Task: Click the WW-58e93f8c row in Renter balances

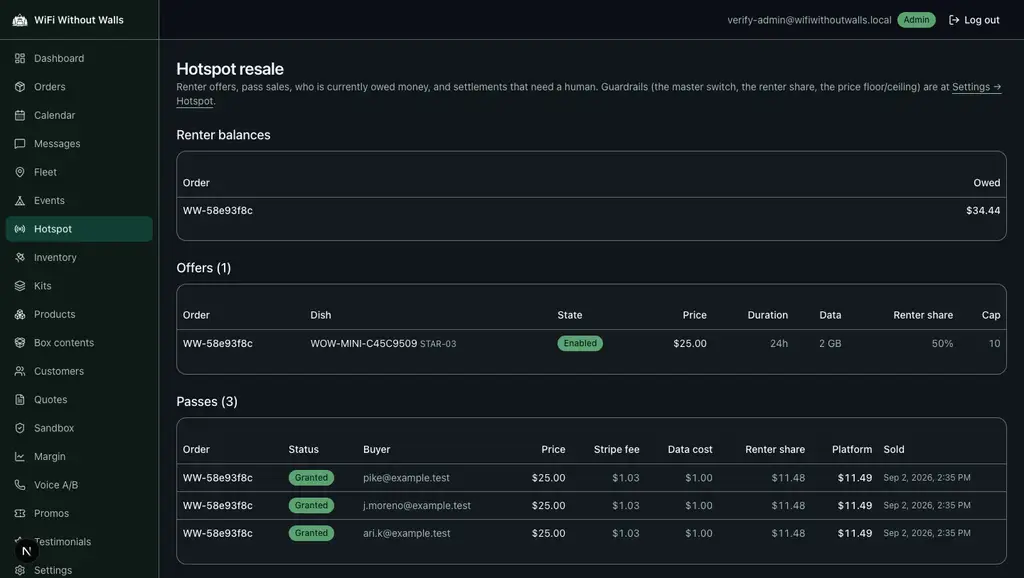Action: click(x=591, y=210)
